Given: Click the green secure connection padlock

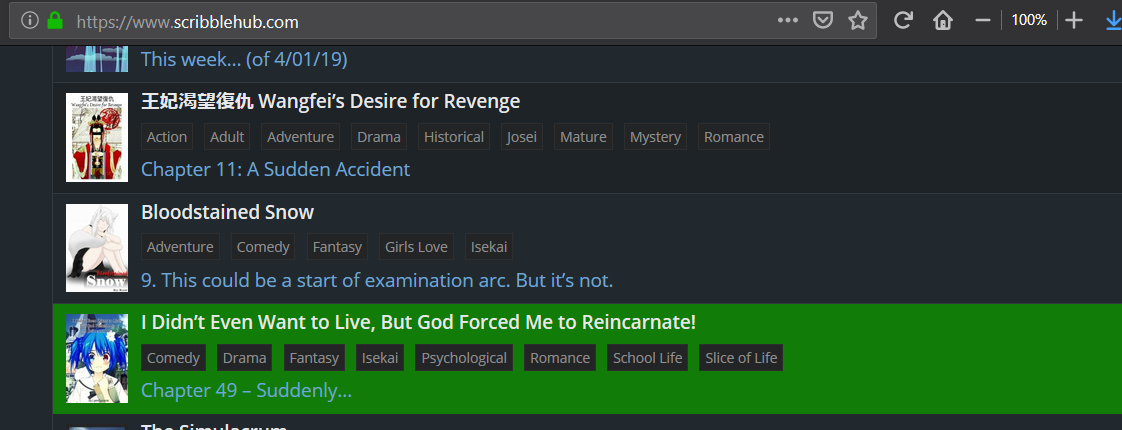Looking at the screenshot, I should click(54, 21).
